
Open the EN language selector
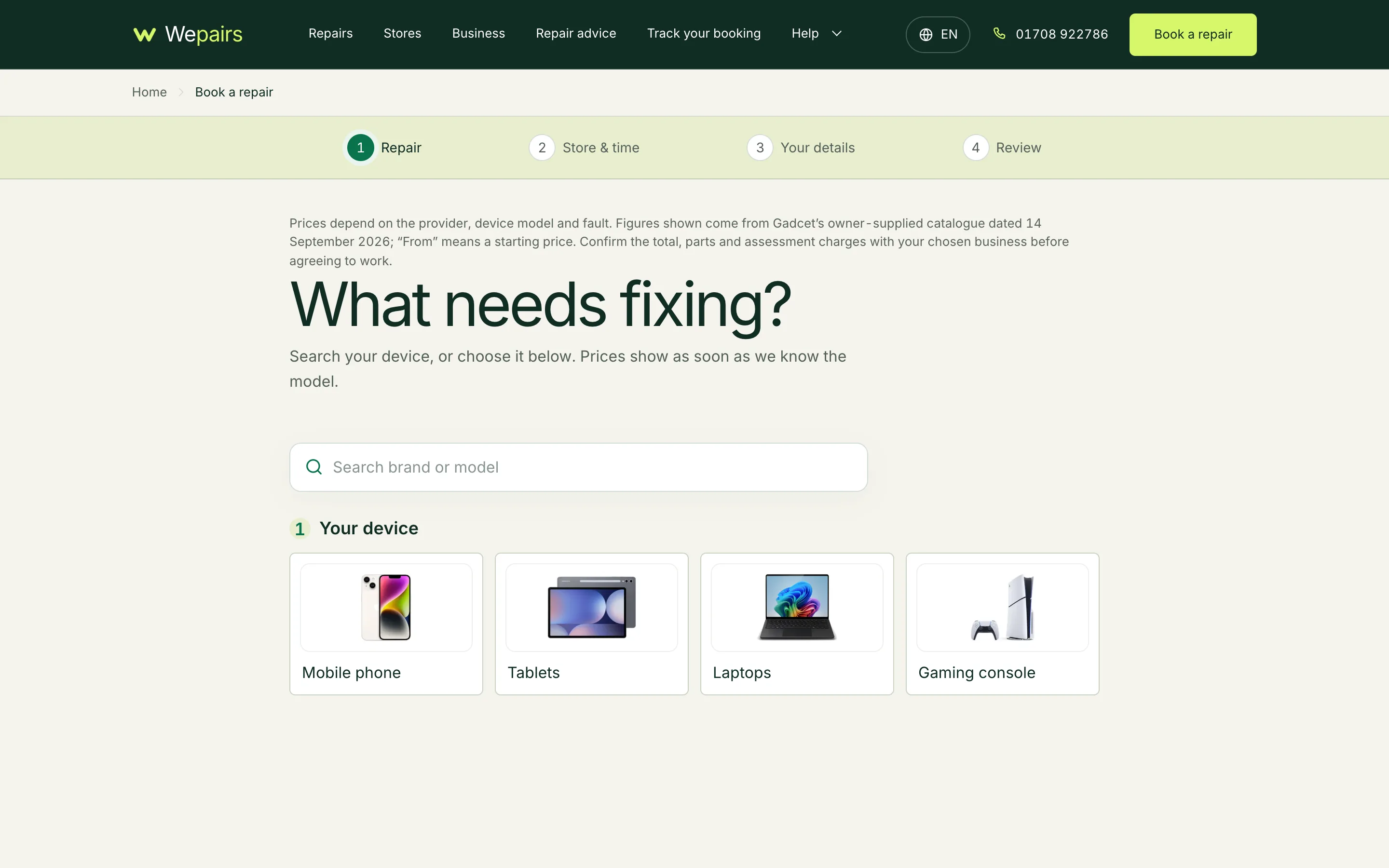938,34
